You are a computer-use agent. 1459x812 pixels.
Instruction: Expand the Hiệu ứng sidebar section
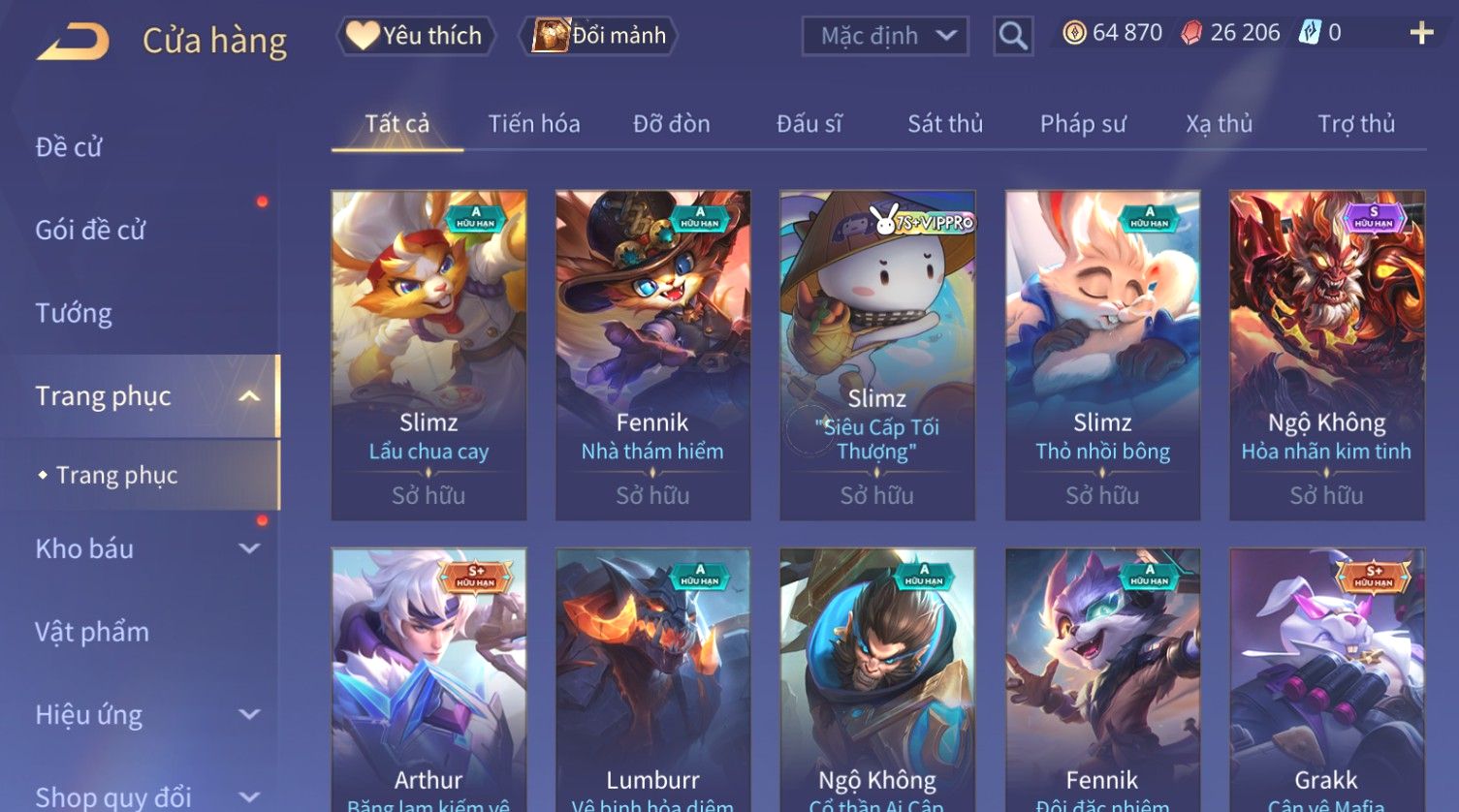[249, 715]
